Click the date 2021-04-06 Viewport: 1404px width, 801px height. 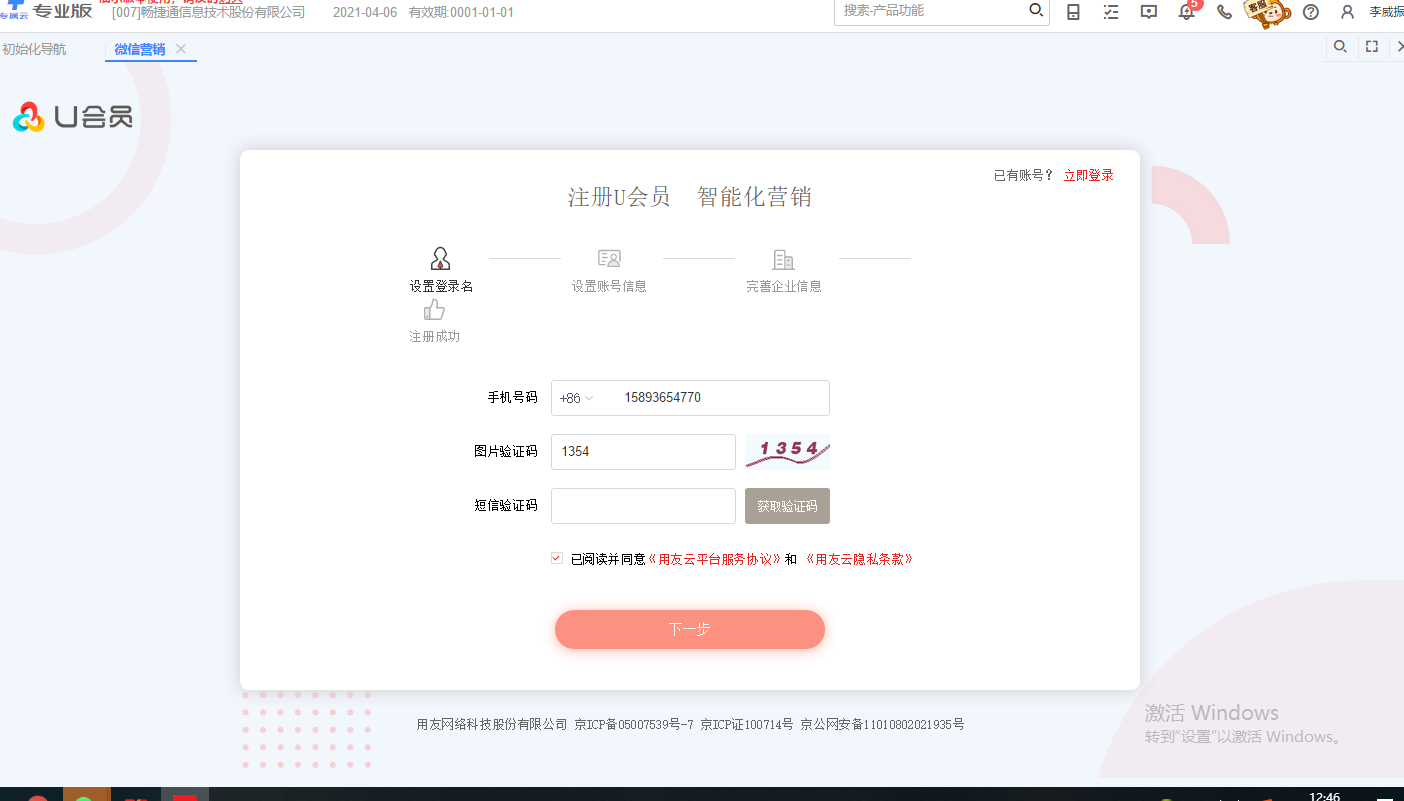pos(365,12)
